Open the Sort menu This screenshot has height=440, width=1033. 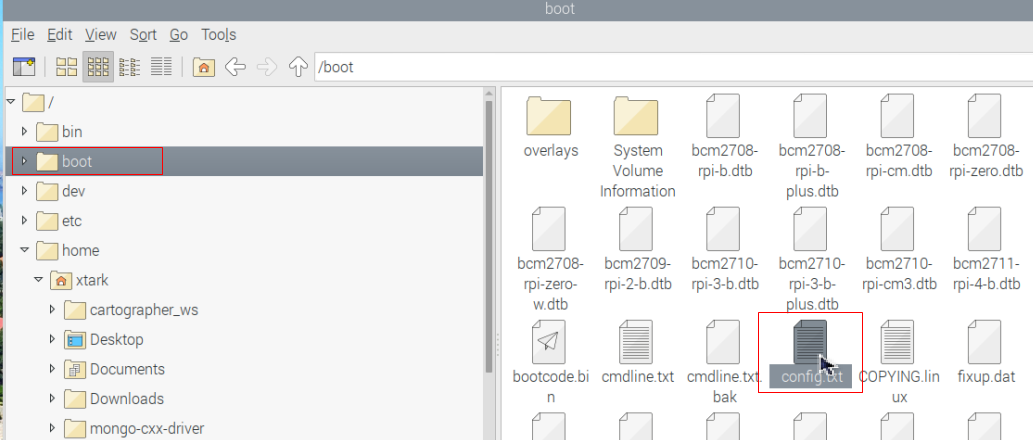pyautogui.click(x=143, y=35)
